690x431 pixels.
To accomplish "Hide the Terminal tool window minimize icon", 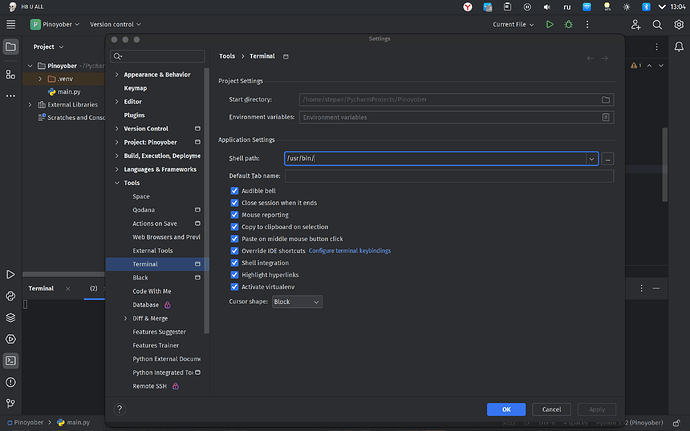I will coord(656,288).
